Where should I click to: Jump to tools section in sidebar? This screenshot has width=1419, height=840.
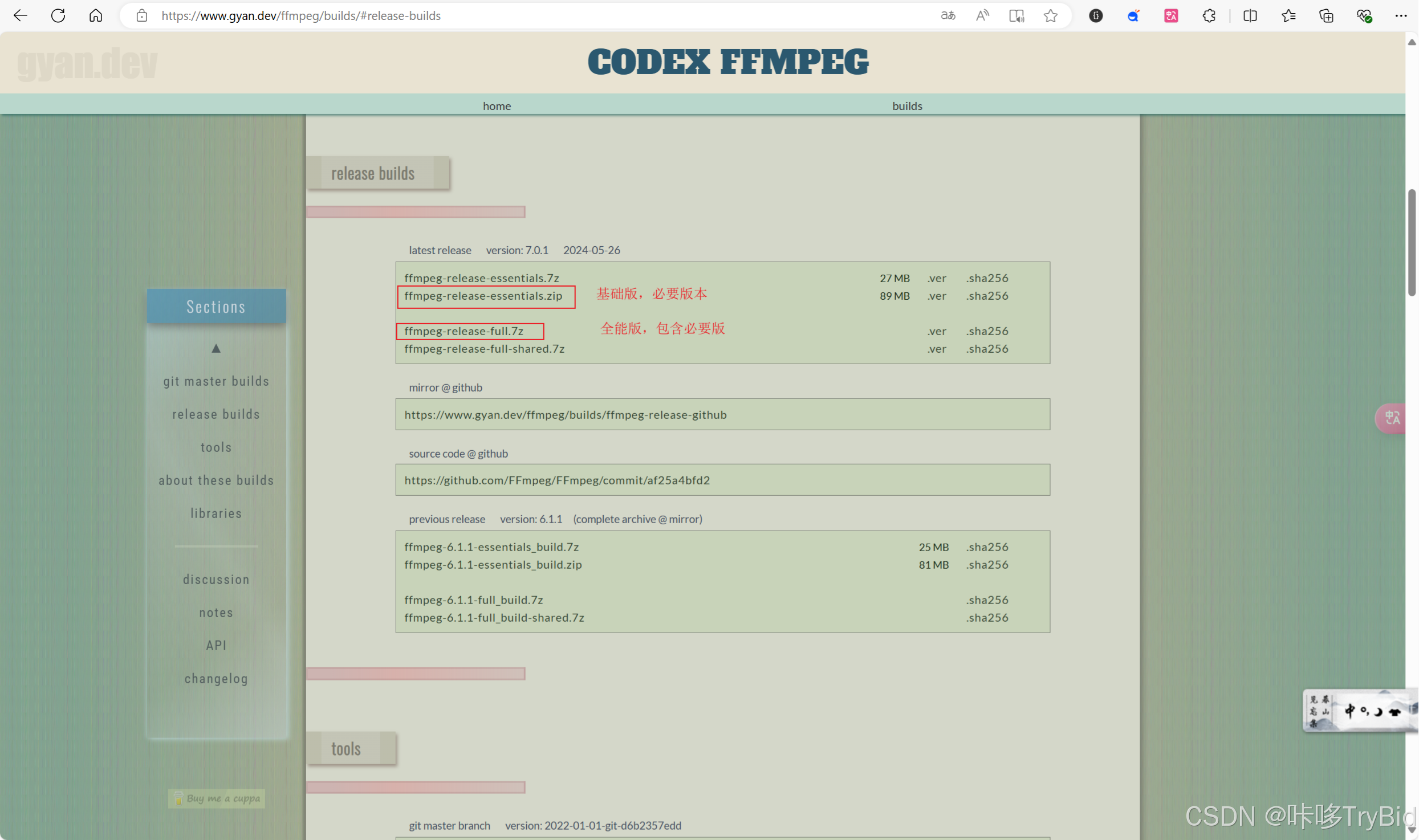[216, 447]
